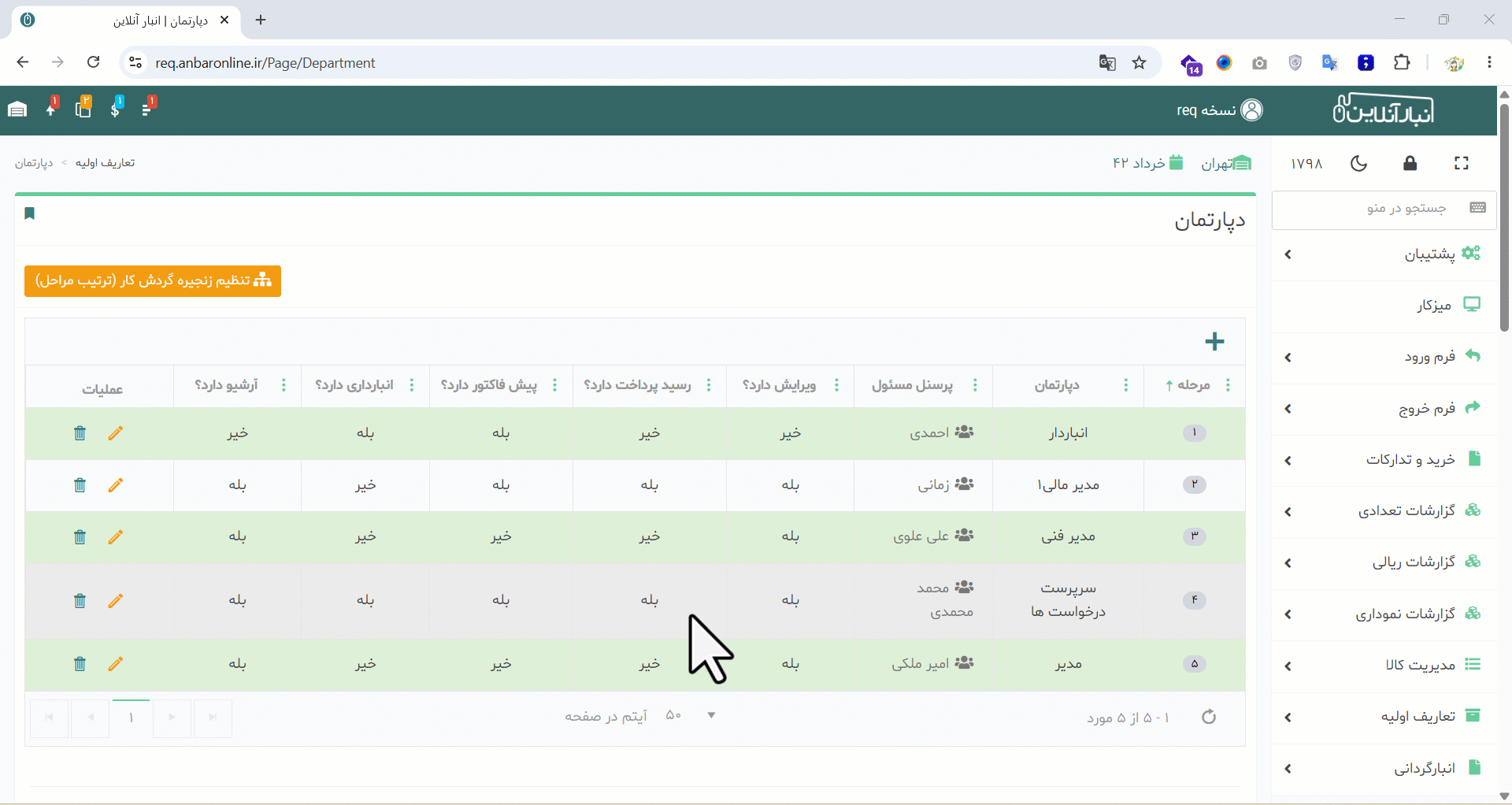Add a new department with the plus icon
Viewport: 1512px width, 805px height.
1214,341
